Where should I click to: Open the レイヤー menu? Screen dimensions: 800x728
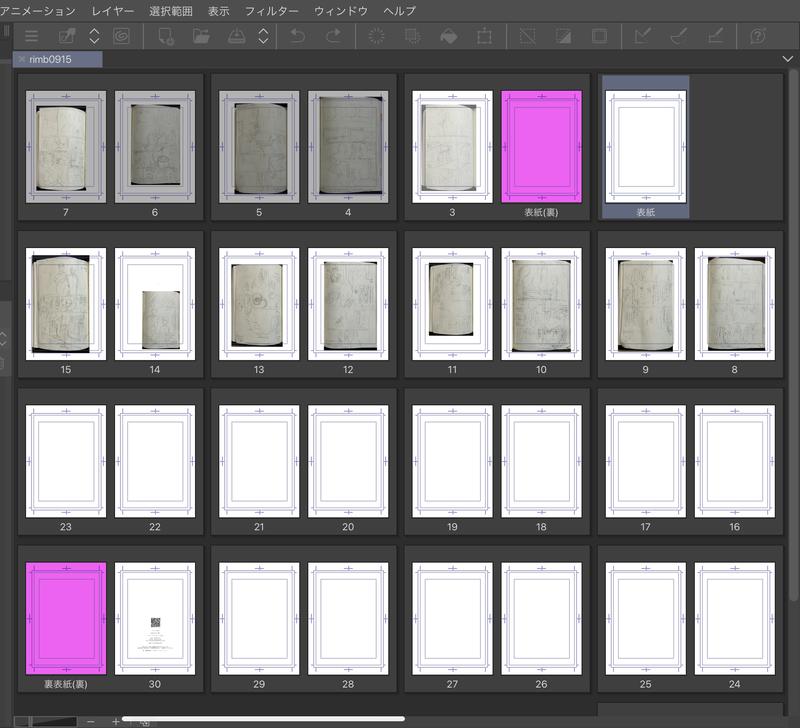tap(113, 11)
